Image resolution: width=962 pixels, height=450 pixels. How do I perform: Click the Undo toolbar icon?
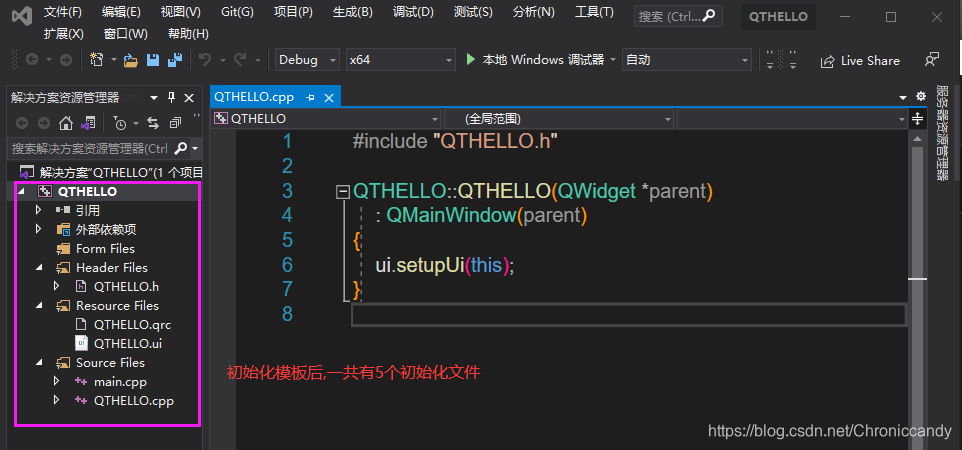(x=205, y=60)
